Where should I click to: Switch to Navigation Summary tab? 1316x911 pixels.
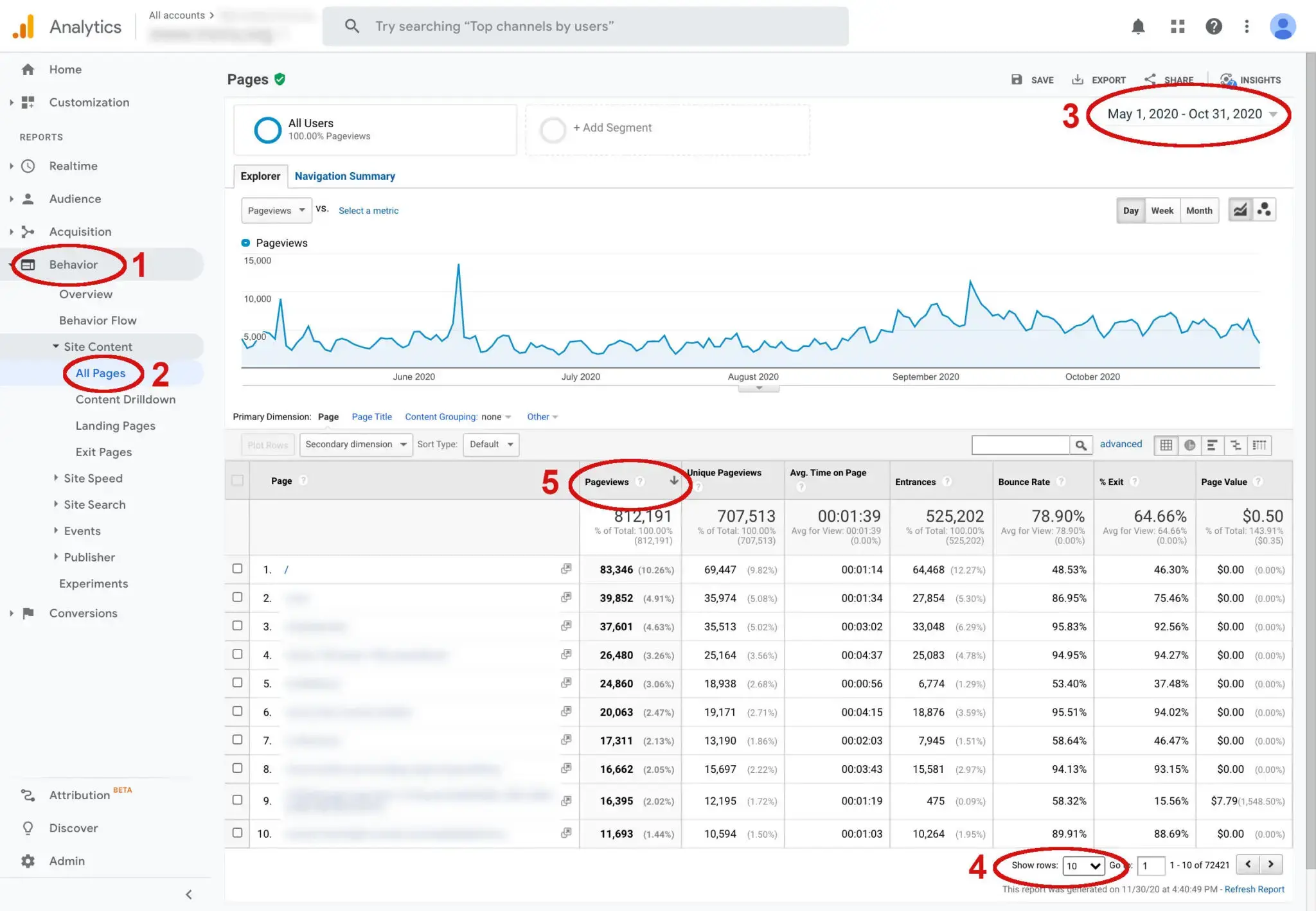(344, 176)
